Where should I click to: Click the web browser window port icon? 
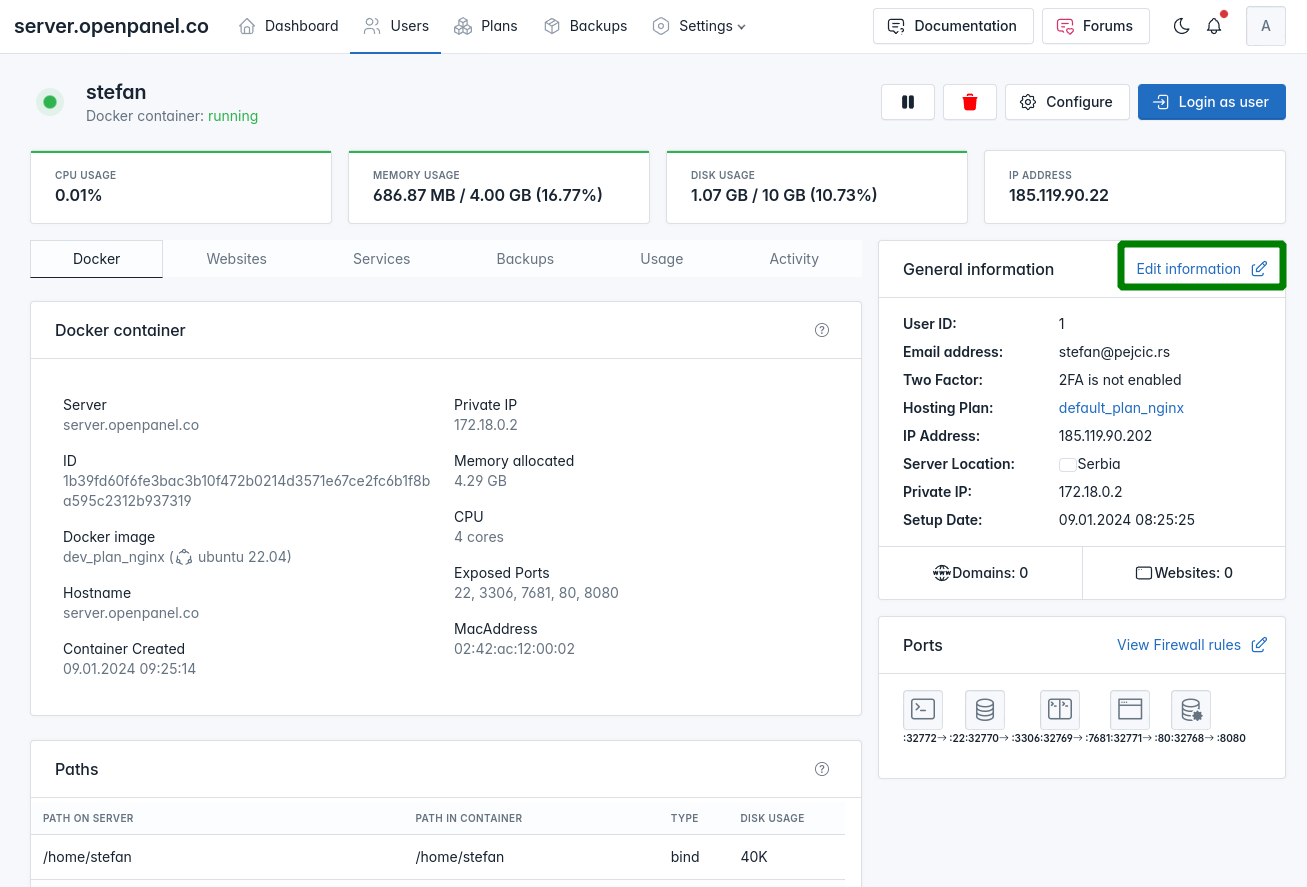pos(1130,710)
